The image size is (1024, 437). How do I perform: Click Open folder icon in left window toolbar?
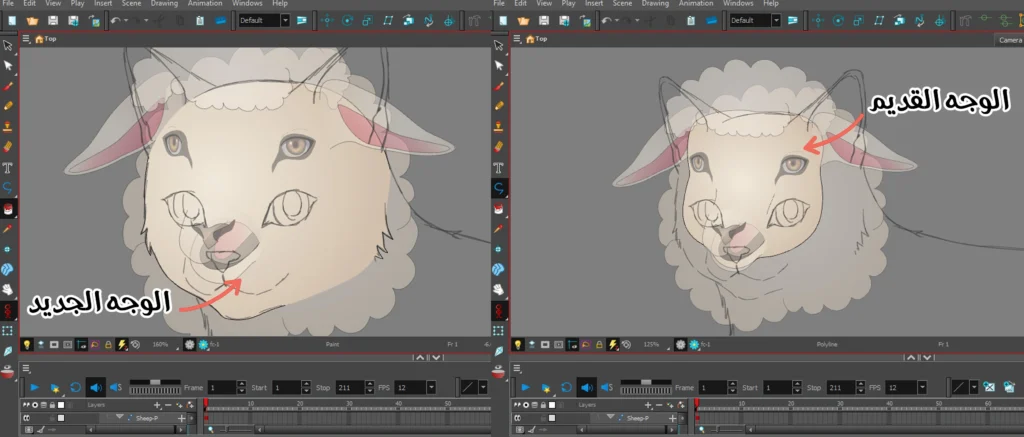32,21
